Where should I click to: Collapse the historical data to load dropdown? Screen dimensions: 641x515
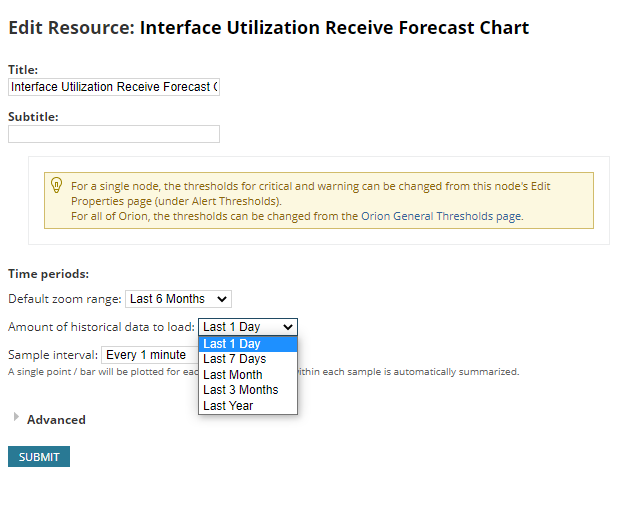[x=248, y=327]
